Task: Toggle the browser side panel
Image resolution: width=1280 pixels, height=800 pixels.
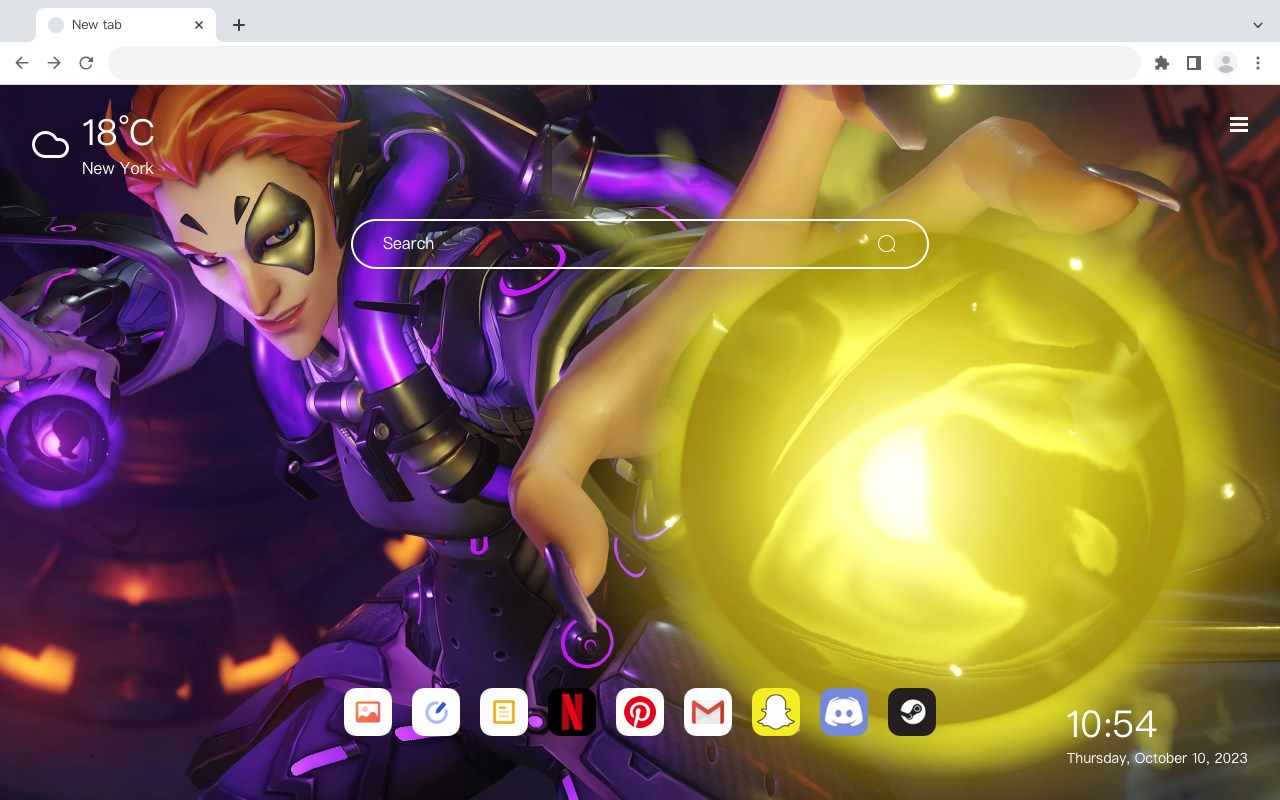Action: pos(1193,63)
